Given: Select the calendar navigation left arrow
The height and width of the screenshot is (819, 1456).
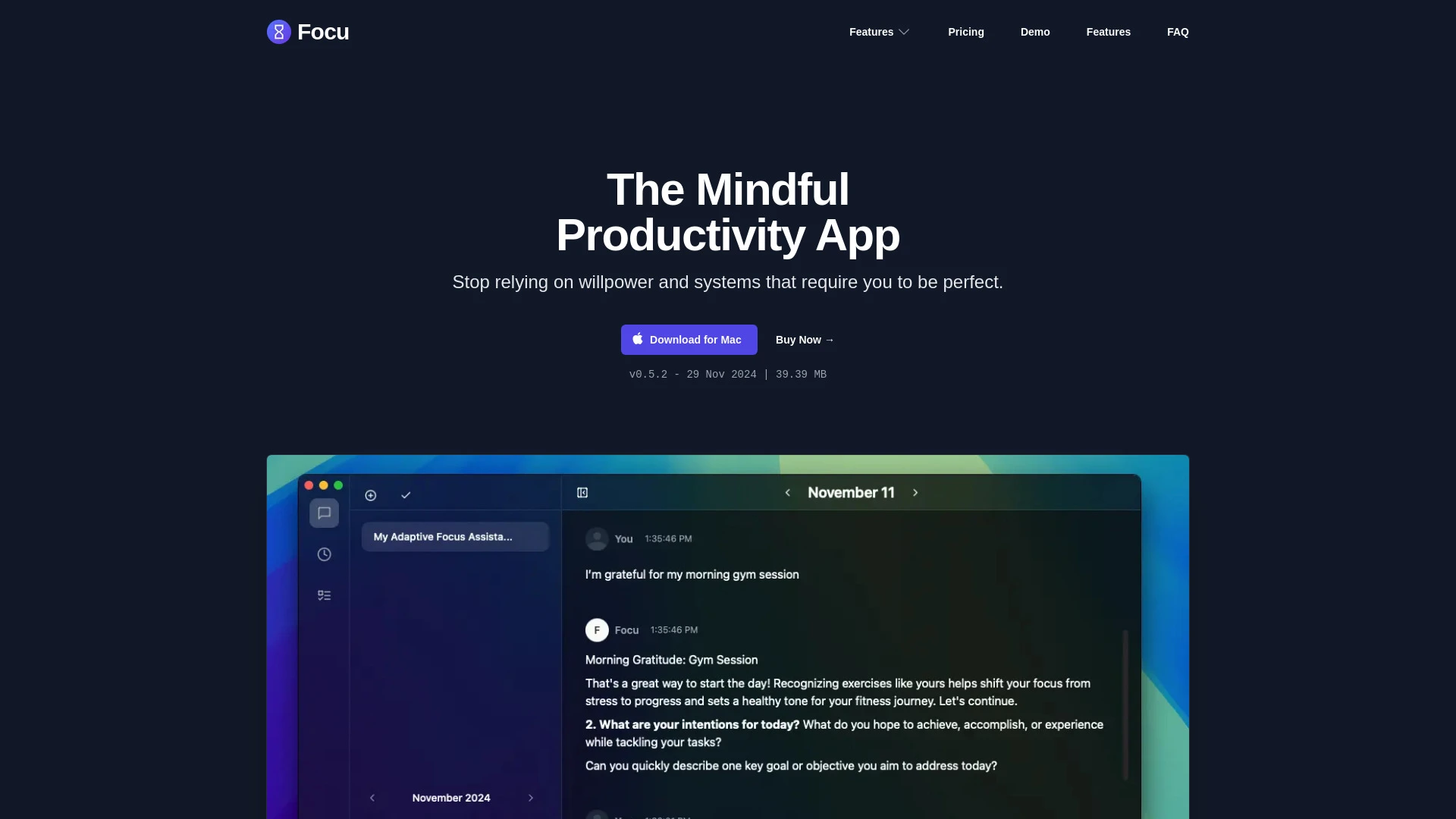Looking at the screenshot, I should pyautogui.click(x=372, y=798).
